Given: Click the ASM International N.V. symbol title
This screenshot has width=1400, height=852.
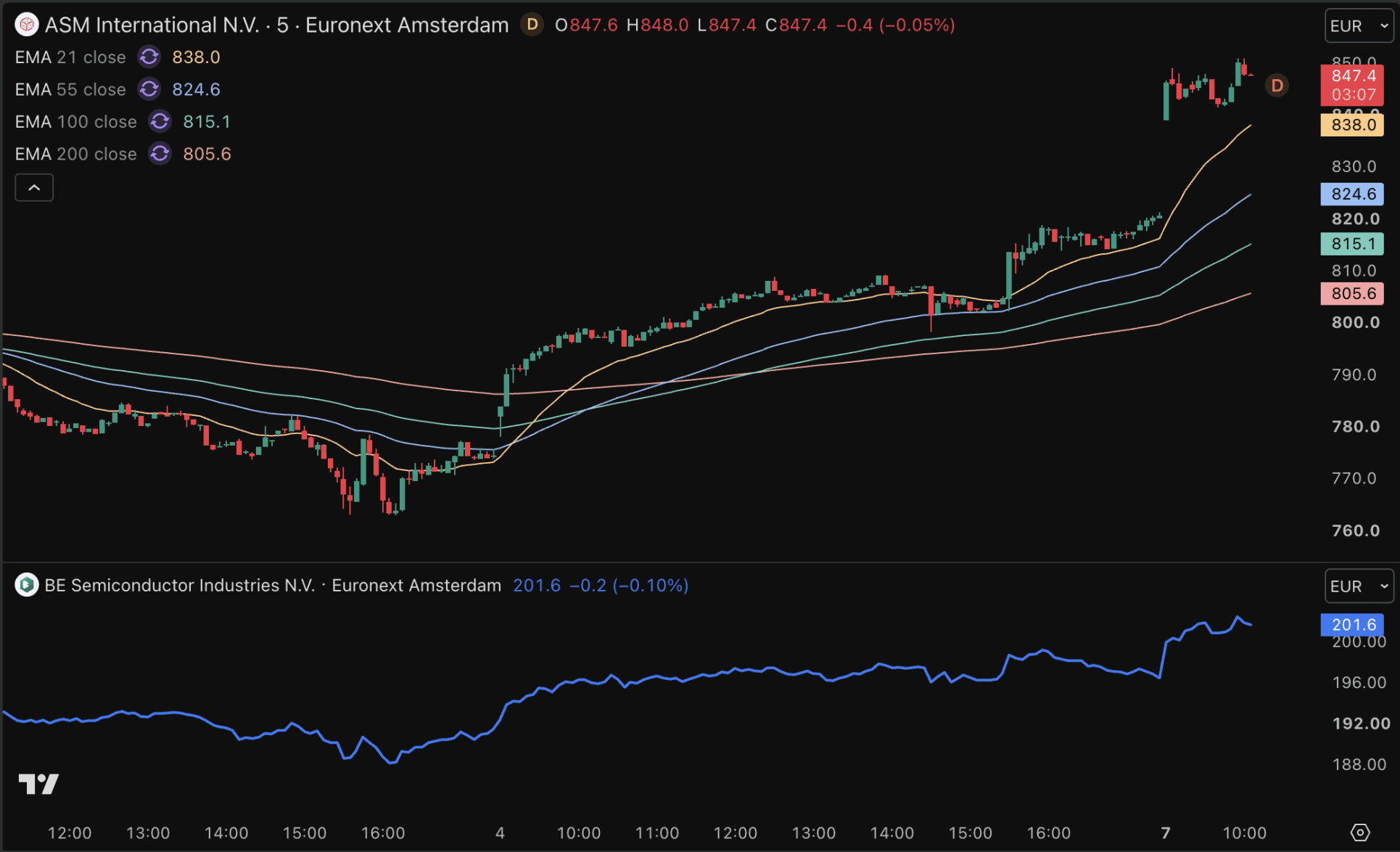Looking at the screenshot, I should click(152, 25).
